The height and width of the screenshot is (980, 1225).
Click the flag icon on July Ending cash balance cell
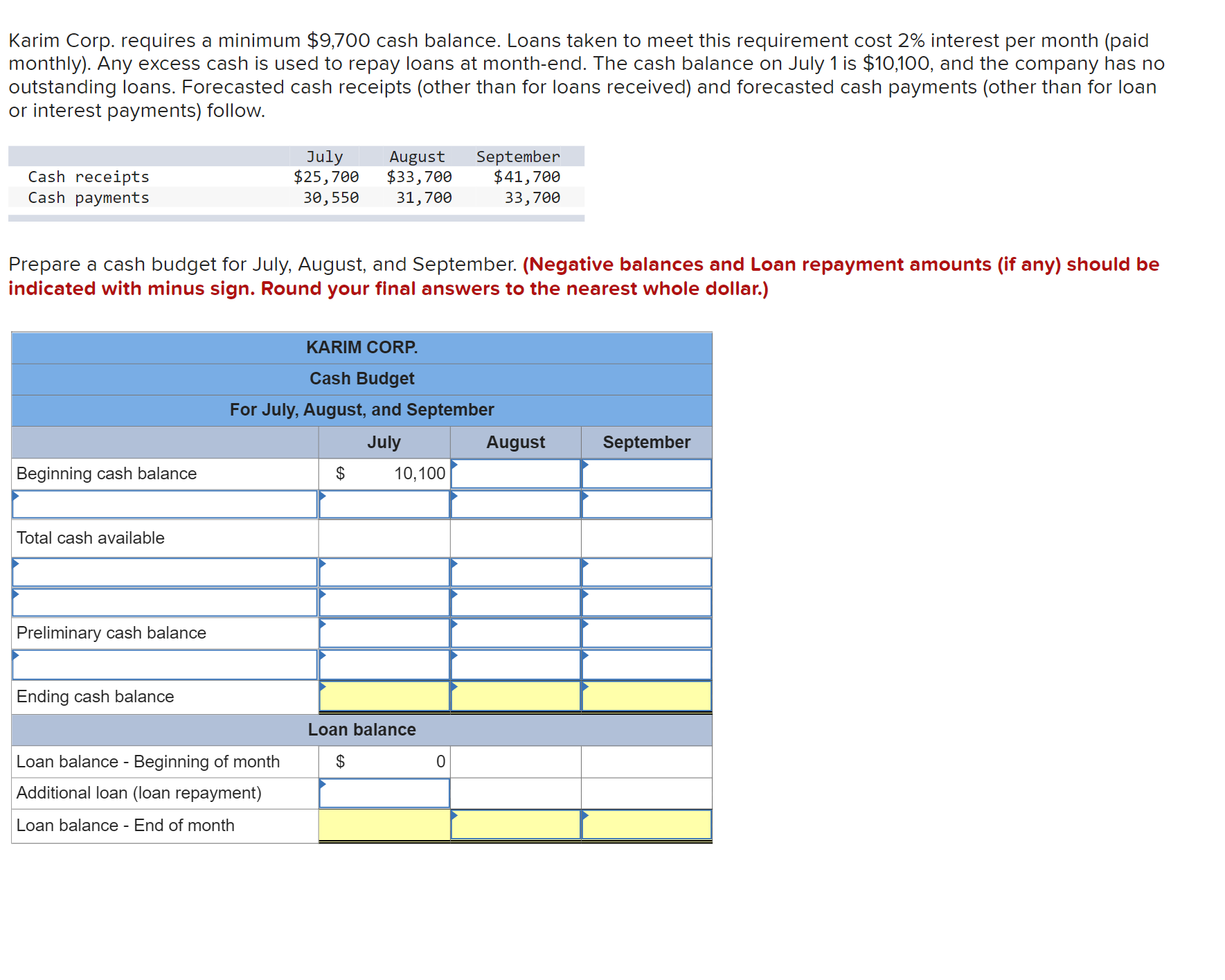(x=321, y=686)
